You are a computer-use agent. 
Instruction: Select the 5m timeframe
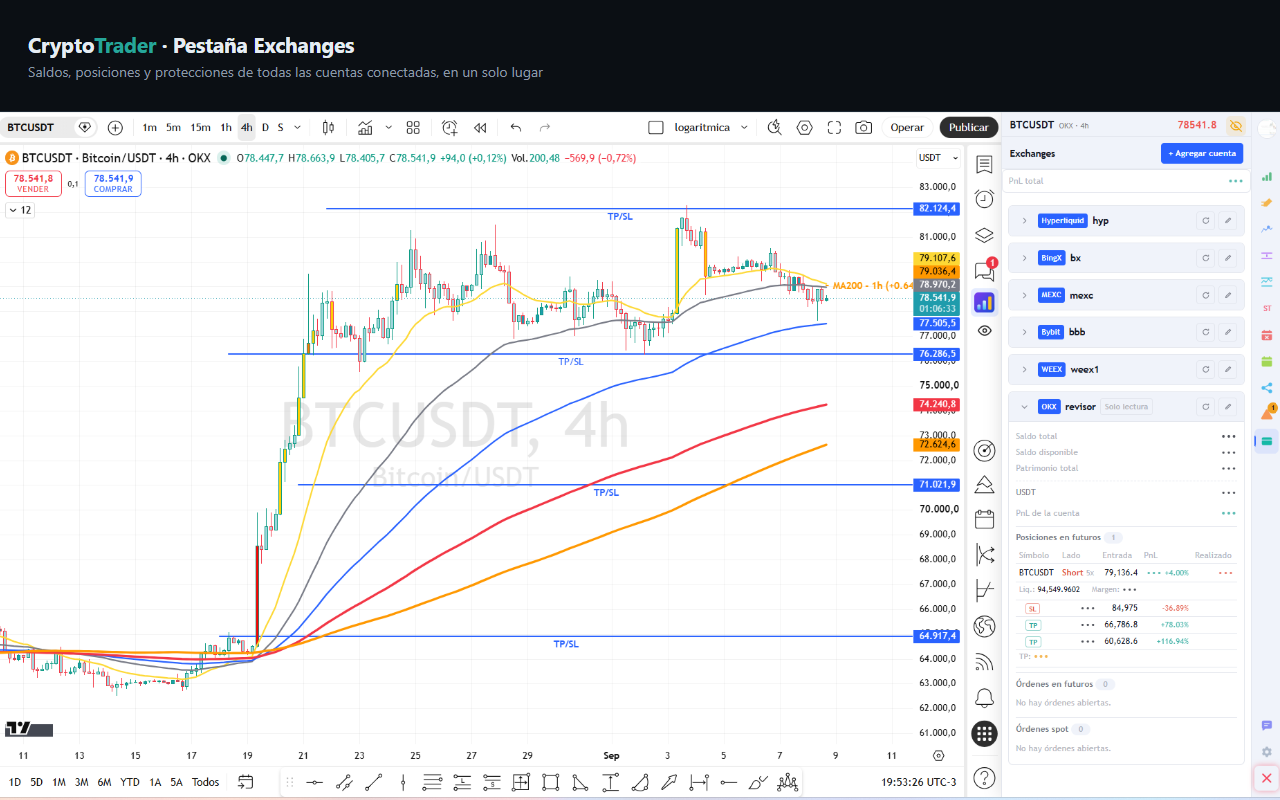point(174,127)
